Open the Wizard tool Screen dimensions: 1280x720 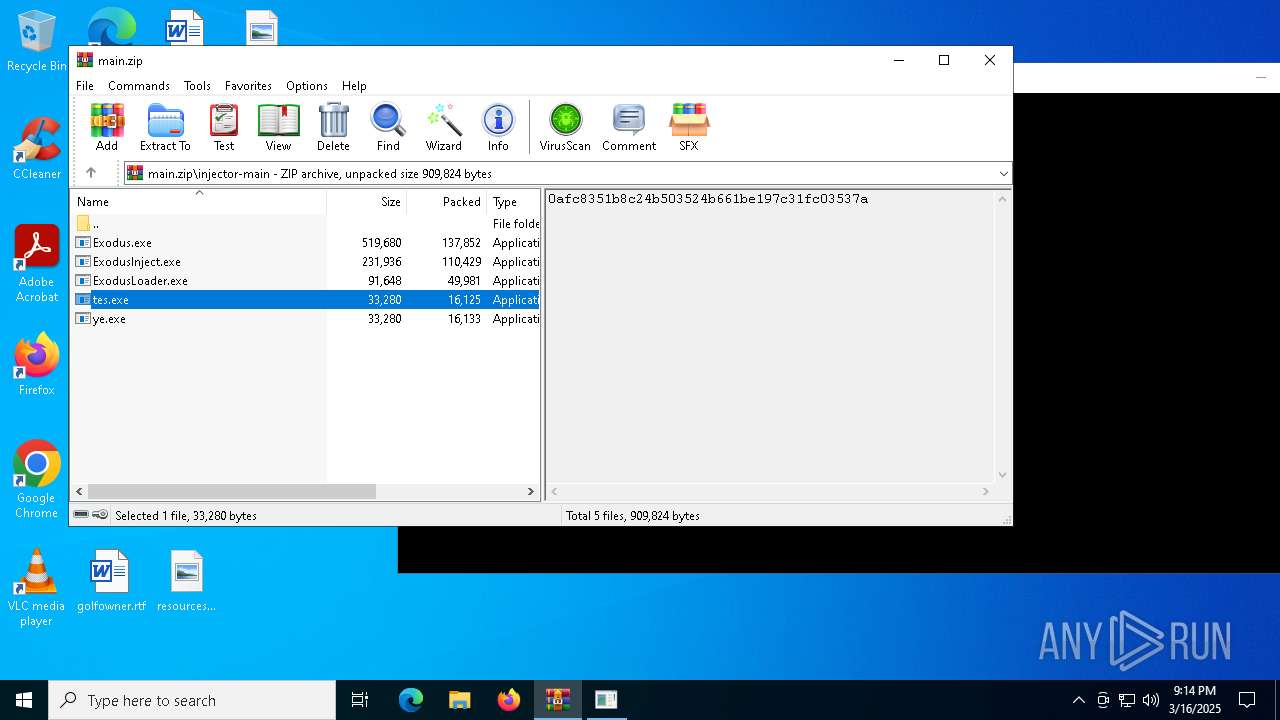coord(443,127)
